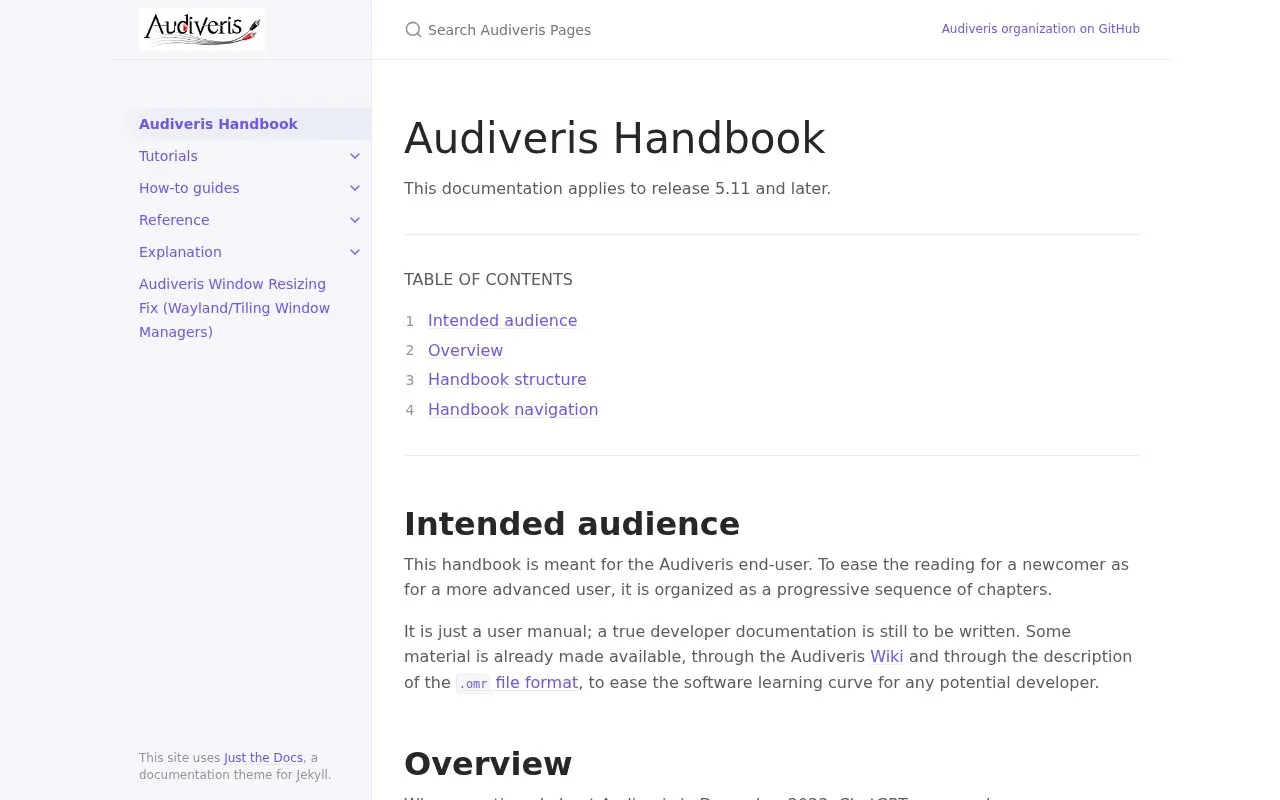Open the Tutorials sidebar item
This screenshot has width=1280, height=800.
pos(168,156)
